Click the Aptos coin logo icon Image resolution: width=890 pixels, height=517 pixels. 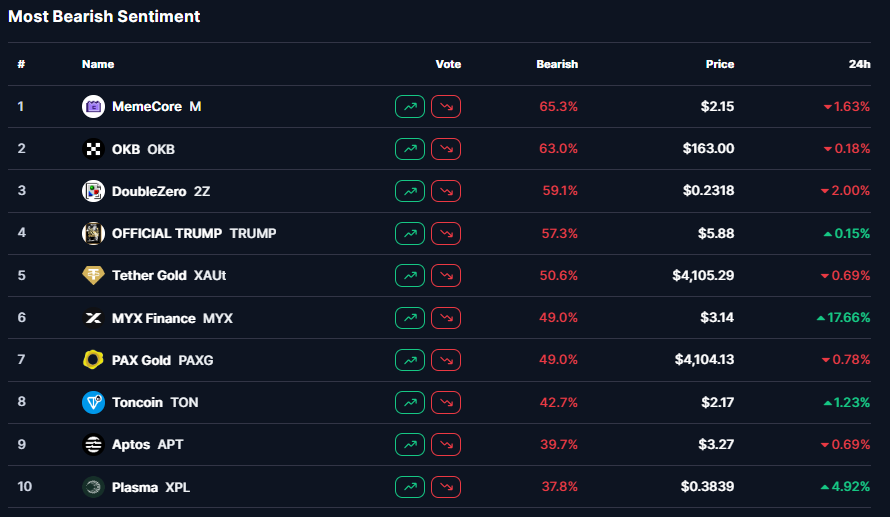[93, 445]
